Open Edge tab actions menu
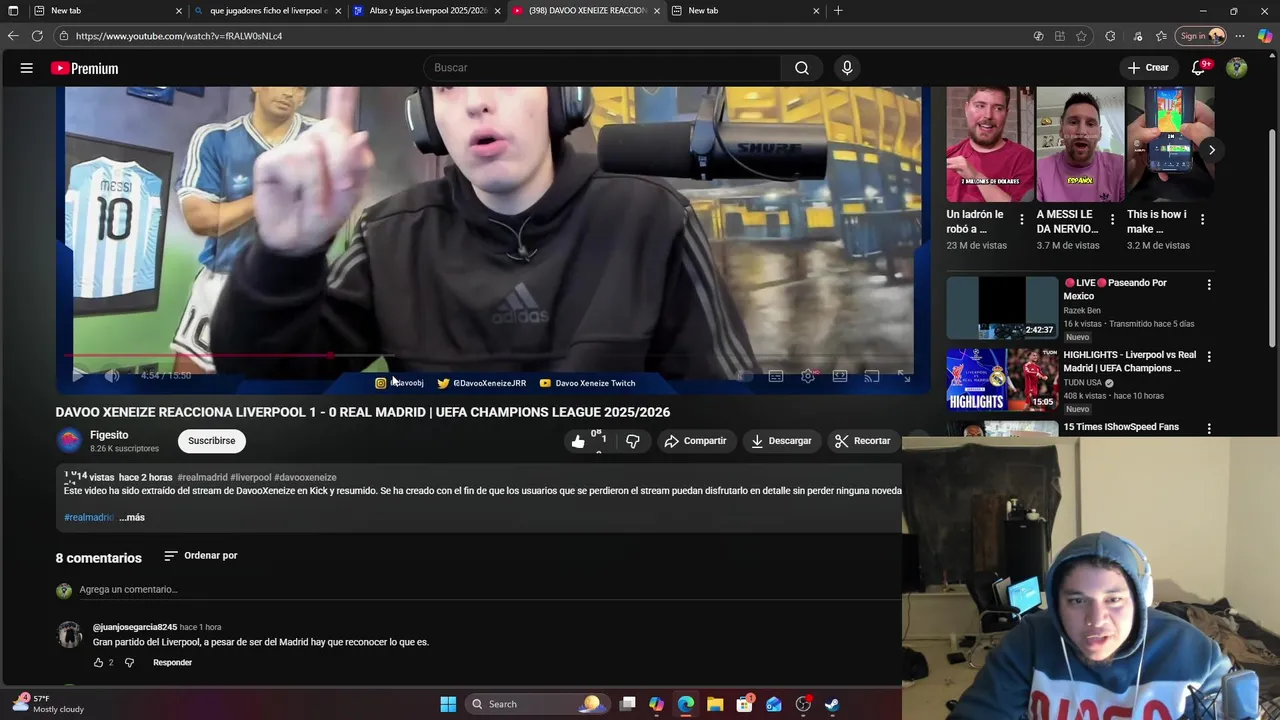1280x720 pixels. click(x=13, y=11)
